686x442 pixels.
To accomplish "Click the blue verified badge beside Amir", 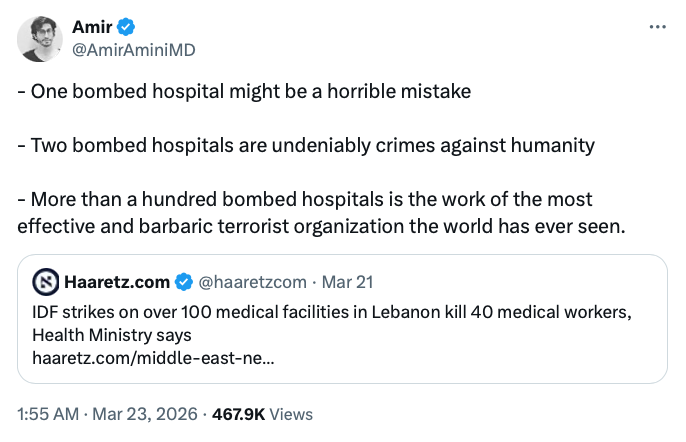I will click(x=128, y=27).
